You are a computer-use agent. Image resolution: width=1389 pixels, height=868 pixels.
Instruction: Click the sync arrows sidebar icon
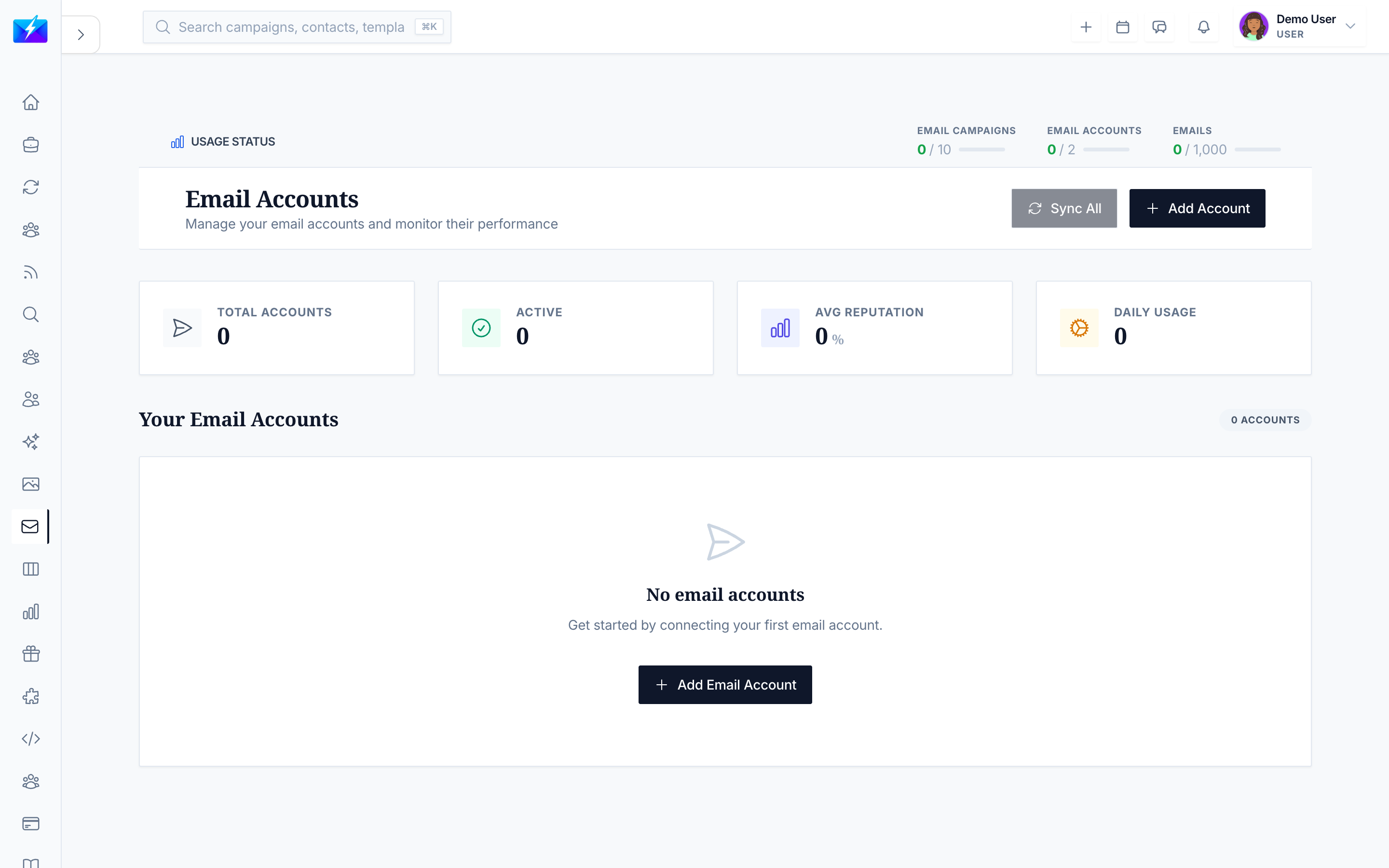click(30, 187)
